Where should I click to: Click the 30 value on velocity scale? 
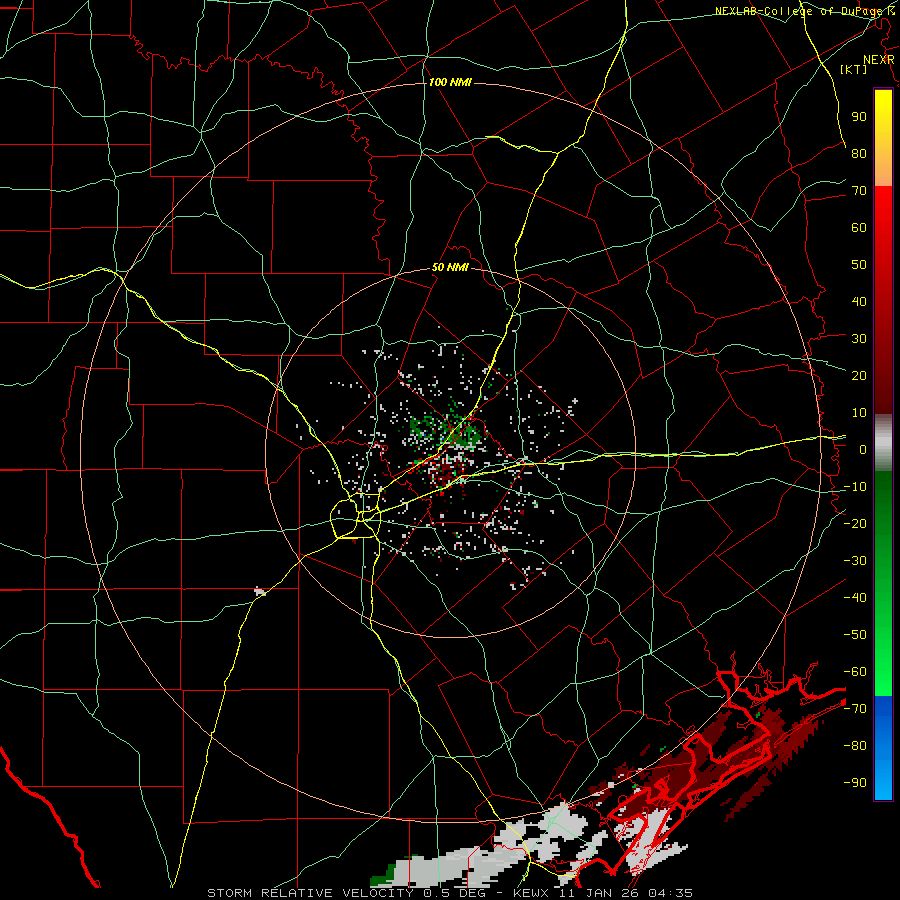[x=859, y=339]
